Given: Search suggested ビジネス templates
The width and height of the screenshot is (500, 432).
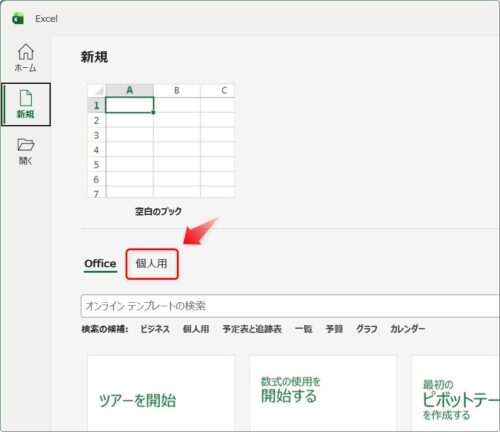Looking at the screenshot, I should click(155, 329).
